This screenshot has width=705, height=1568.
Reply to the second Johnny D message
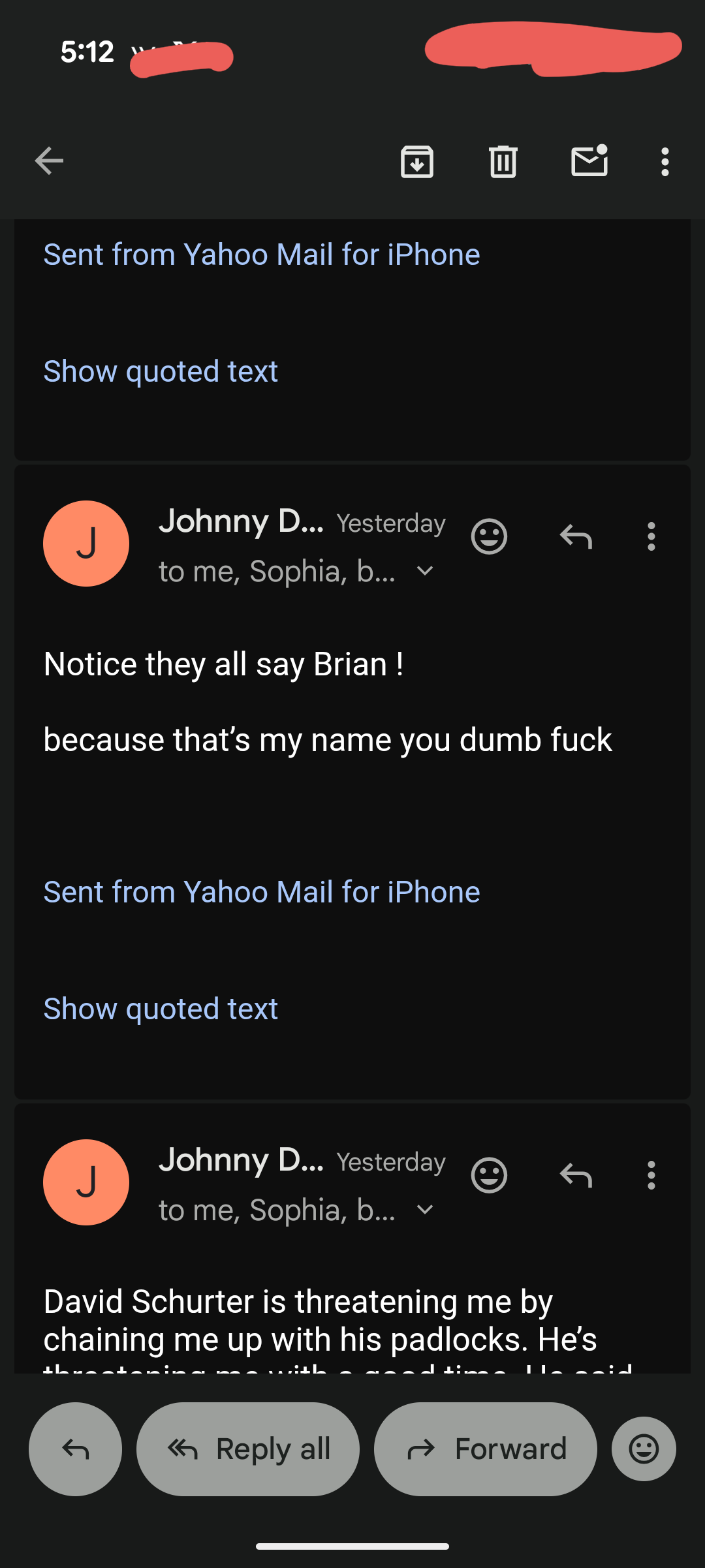tap(576, 1176)
